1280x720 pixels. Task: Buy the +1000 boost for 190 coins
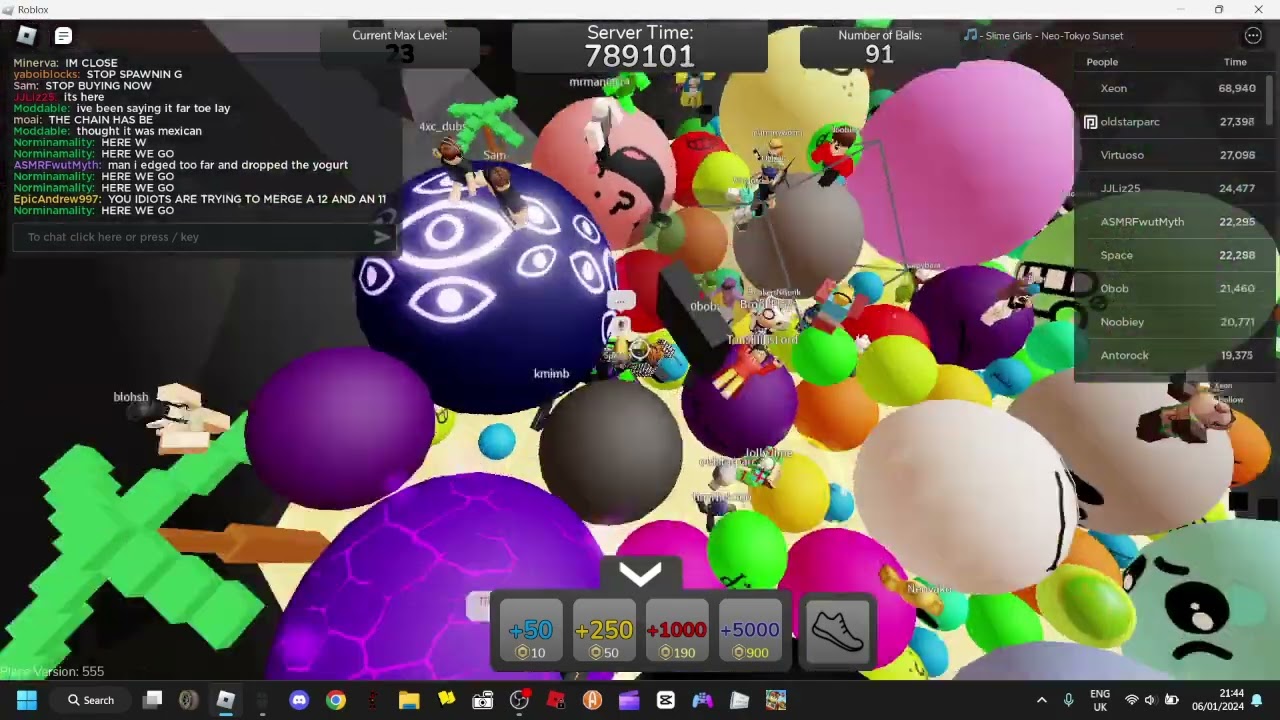677,630
